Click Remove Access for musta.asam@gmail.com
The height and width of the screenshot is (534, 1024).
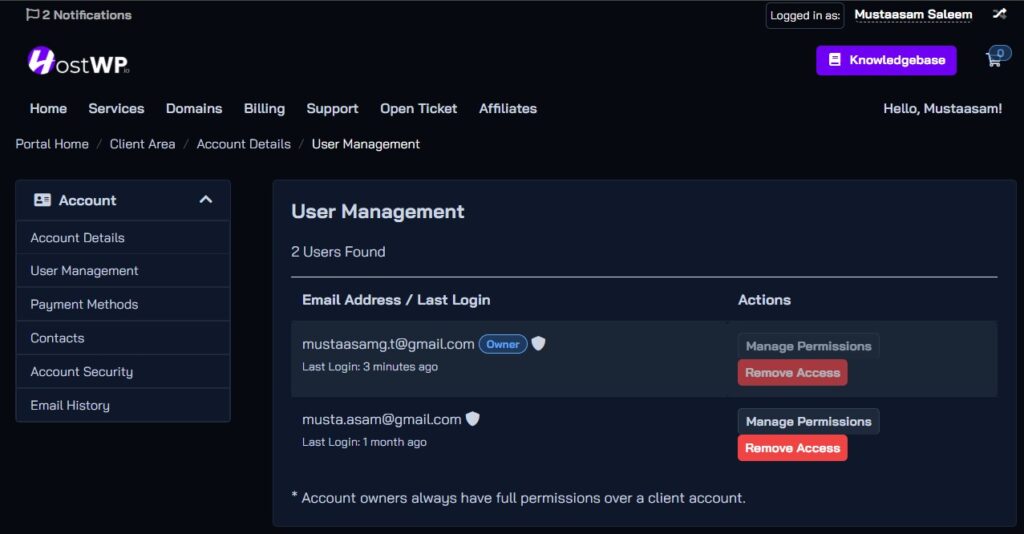(x=792, y=448)
